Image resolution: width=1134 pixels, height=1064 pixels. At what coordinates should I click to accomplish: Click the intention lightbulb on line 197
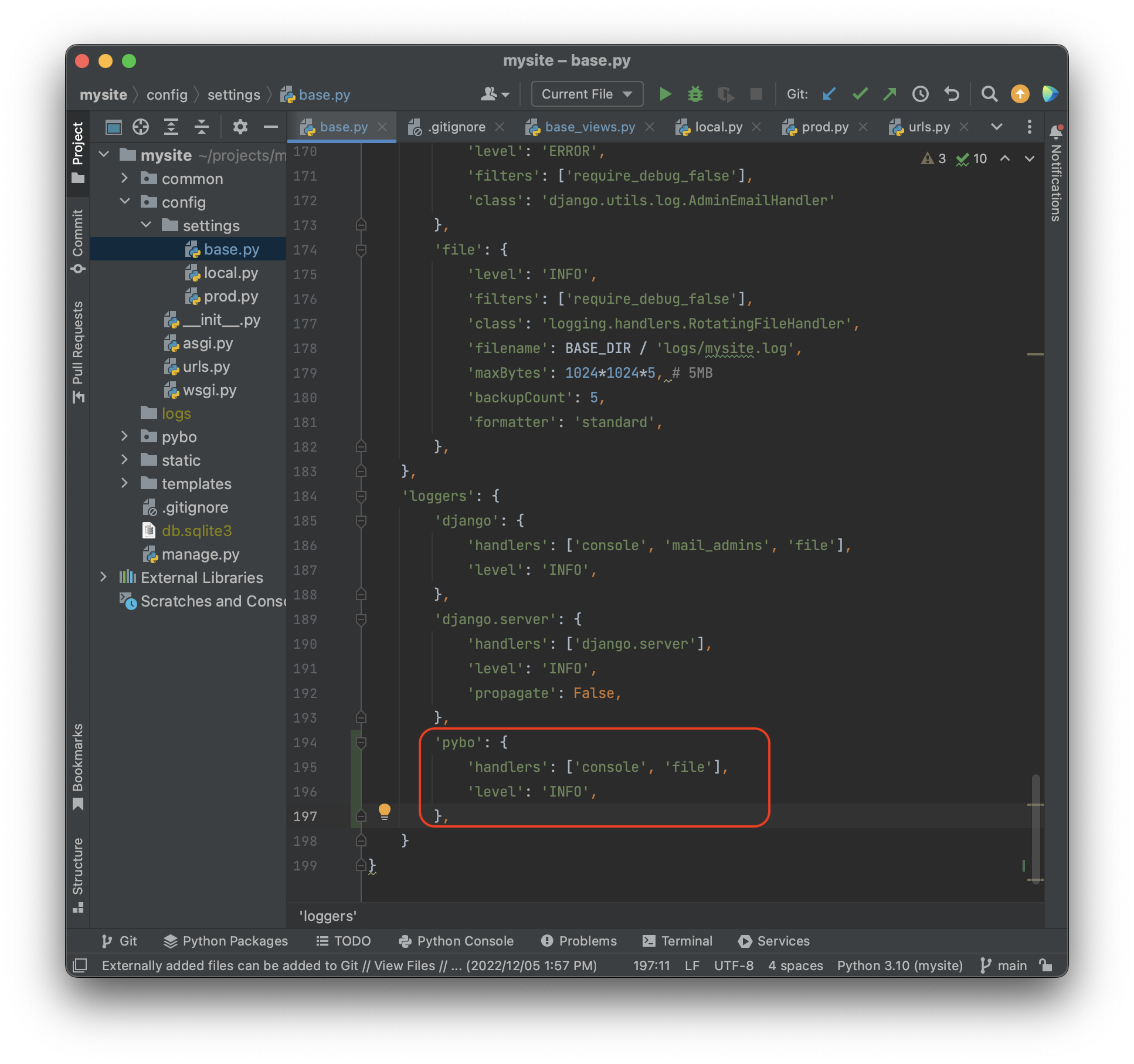tap(385, 811)
